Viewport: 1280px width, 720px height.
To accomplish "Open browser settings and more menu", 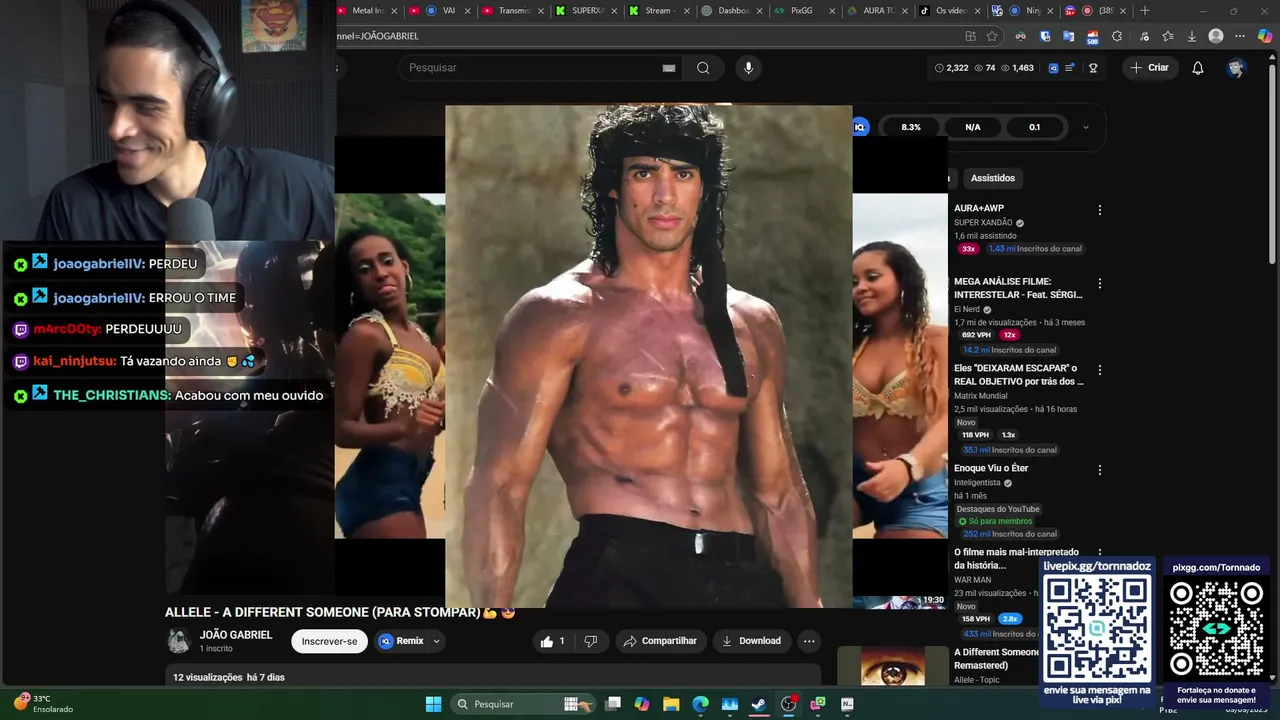I will [1240, 36].
